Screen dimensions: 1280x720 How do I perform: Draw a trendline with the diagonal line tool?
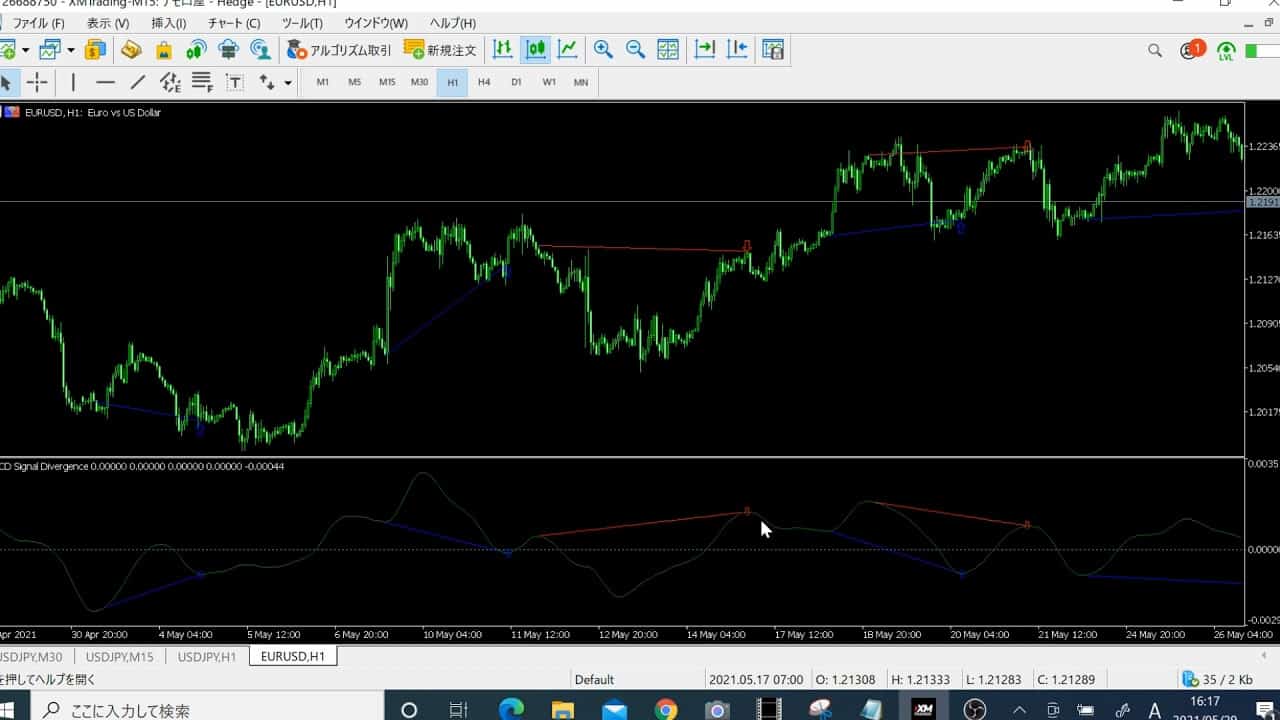point(138,82)
